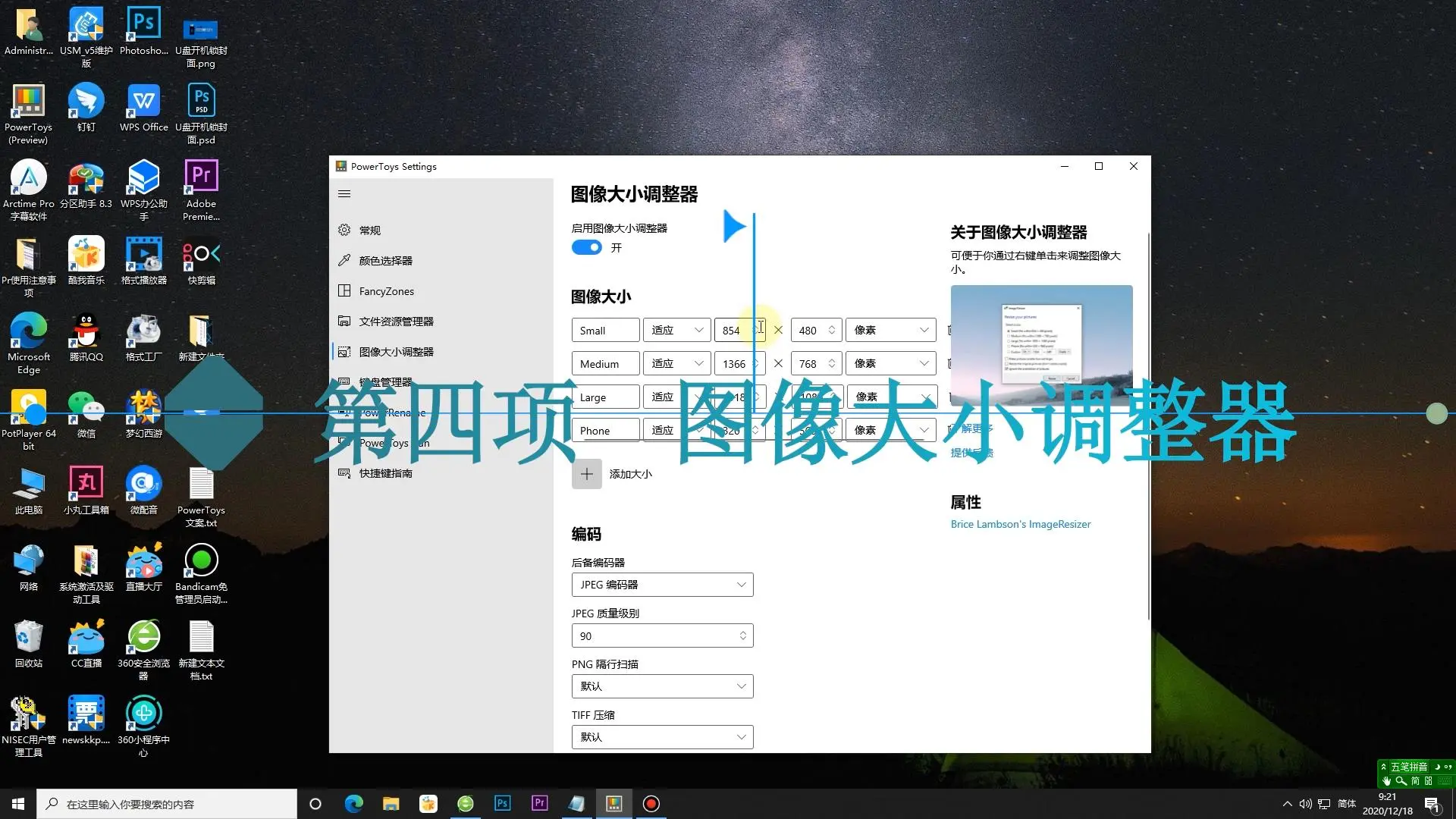Toggle 启用图像大小调整器 switch off
The height and width of the screenshot is (819, 1456).
pos(586,248)
